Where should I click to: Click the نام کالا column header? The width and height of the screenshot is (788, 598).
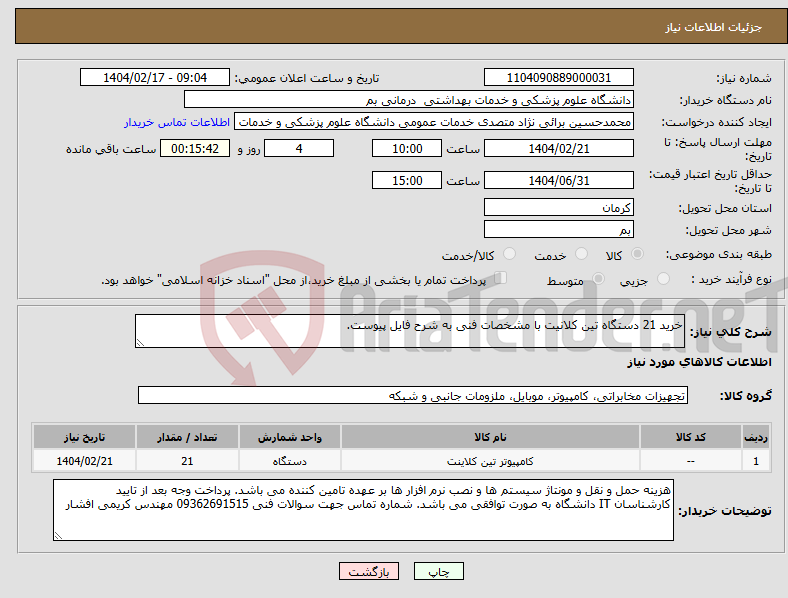(x=490, y=437)
